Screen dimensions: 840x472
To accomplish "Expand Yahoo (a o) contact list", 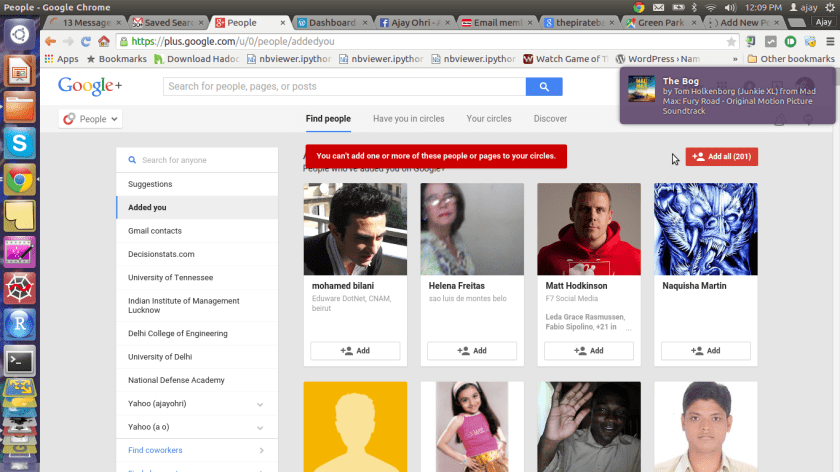I will pos(260,427).
